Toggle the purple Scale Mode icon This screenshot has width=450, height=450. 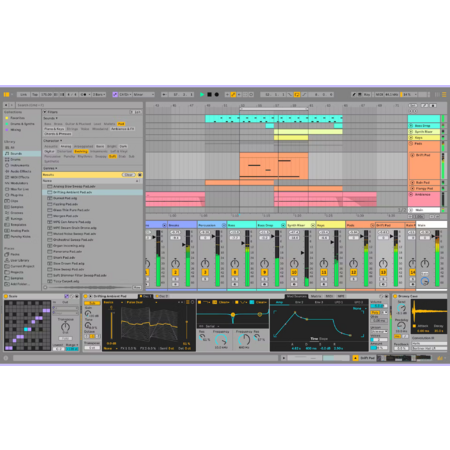coord(115,95)
